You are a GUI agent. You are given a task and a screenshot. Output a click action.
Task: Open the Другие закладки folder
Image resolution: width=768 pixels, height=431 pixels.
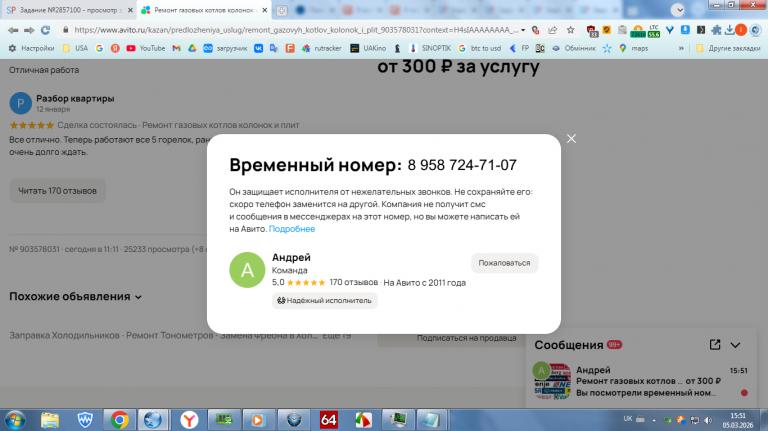coord(728,48)
